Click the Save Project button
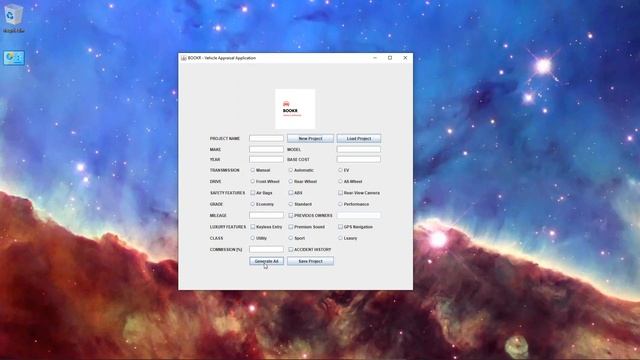 (x=310, y=261)
